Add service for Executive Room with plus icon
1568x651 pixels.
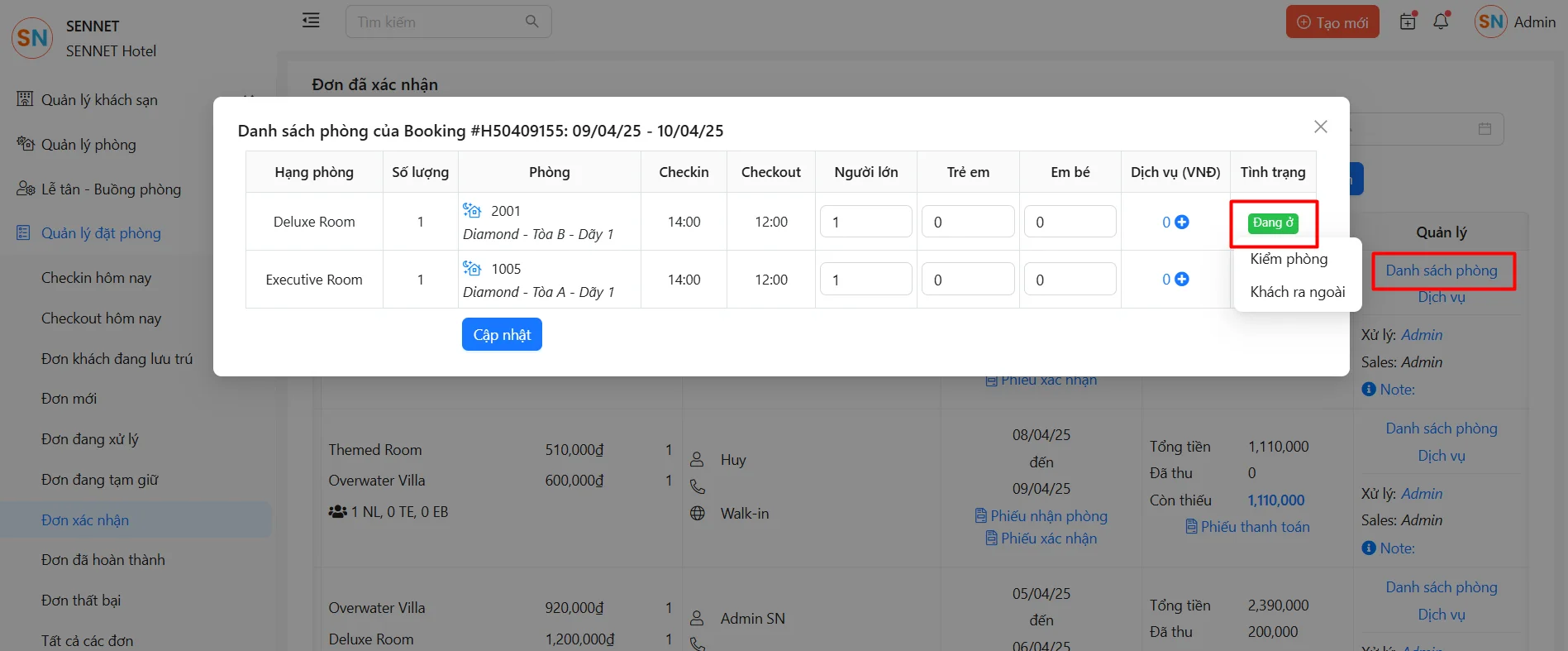[x=1182, y=280]
